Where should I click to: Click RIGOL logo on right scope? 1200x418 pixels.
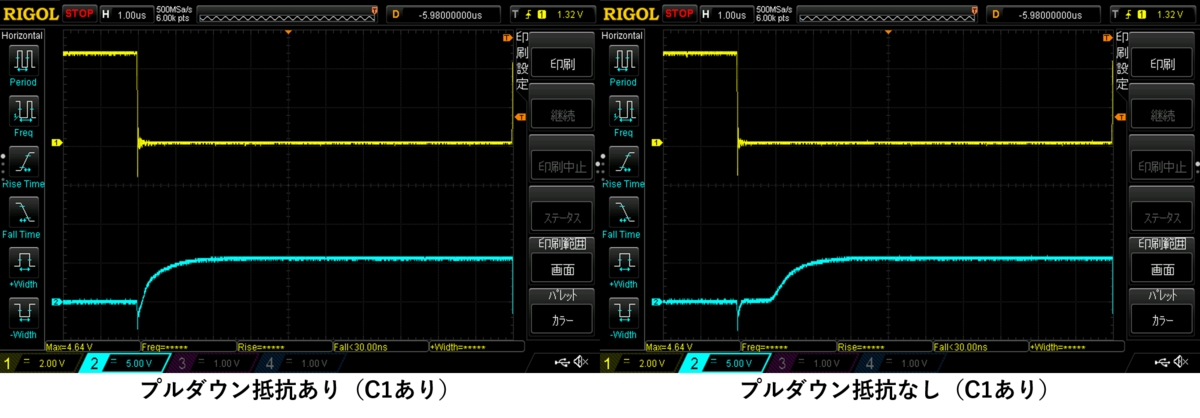pyautogui.click(x=630, y=13)
